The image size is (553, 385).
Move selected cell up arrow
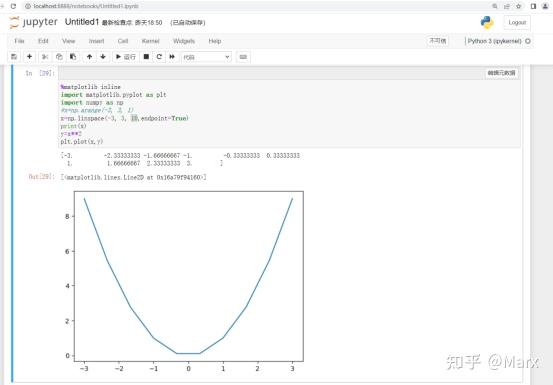tap(90, 57)
